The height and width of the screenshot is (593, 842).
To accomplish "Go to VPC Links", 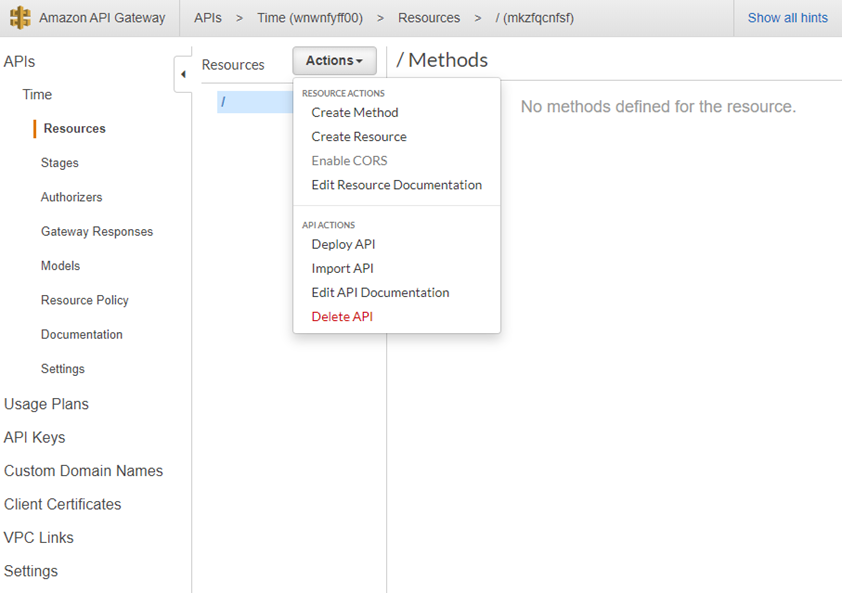I will tap(39, 538).
